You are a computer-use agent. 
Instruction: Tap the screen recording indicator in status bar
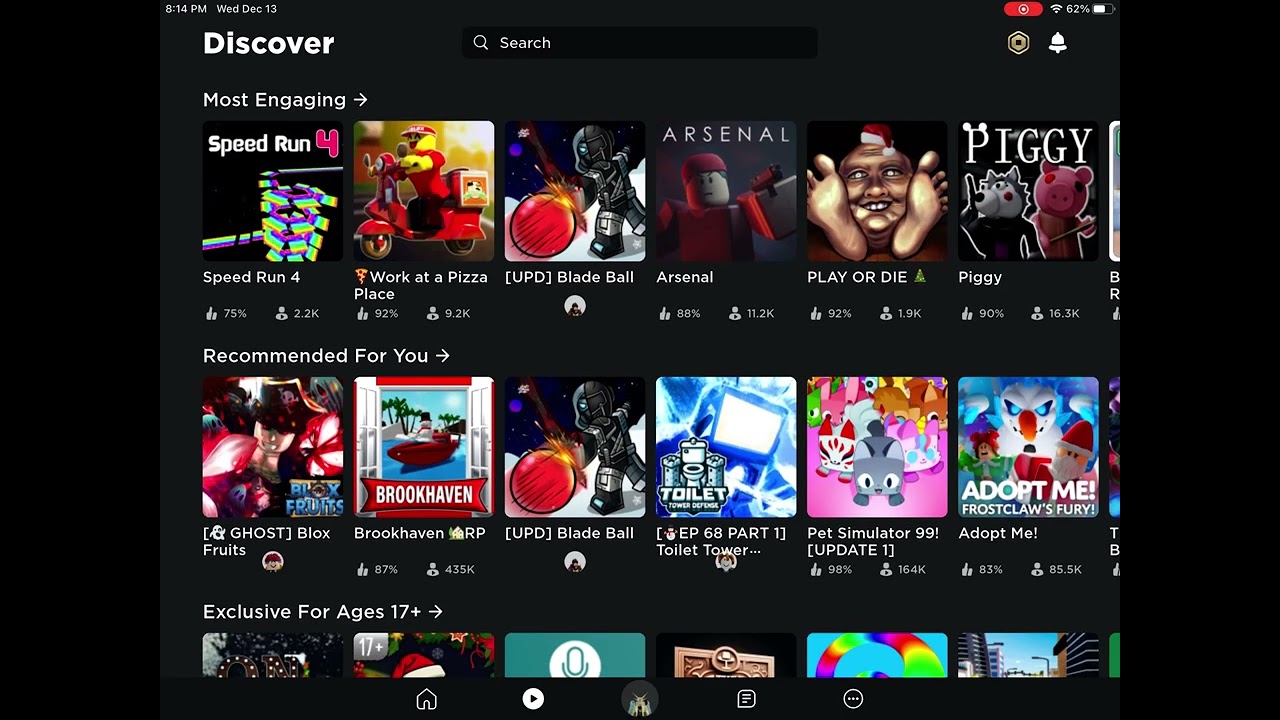click(x=1023, y=9)
